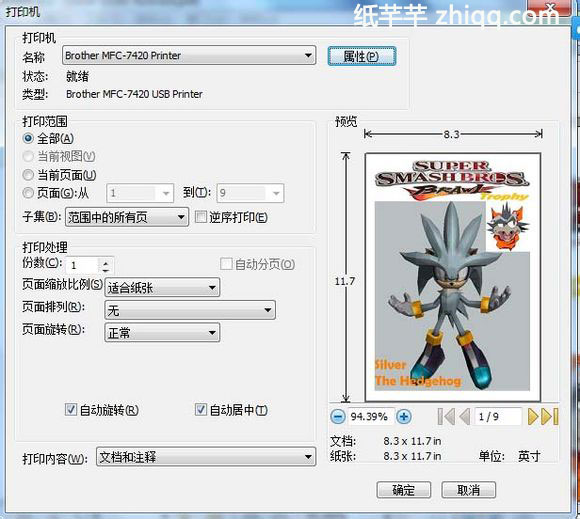Confirm printing with 确定 button
Image resolution: width=580 pixels, height=519 pixels.
(404, 490)
